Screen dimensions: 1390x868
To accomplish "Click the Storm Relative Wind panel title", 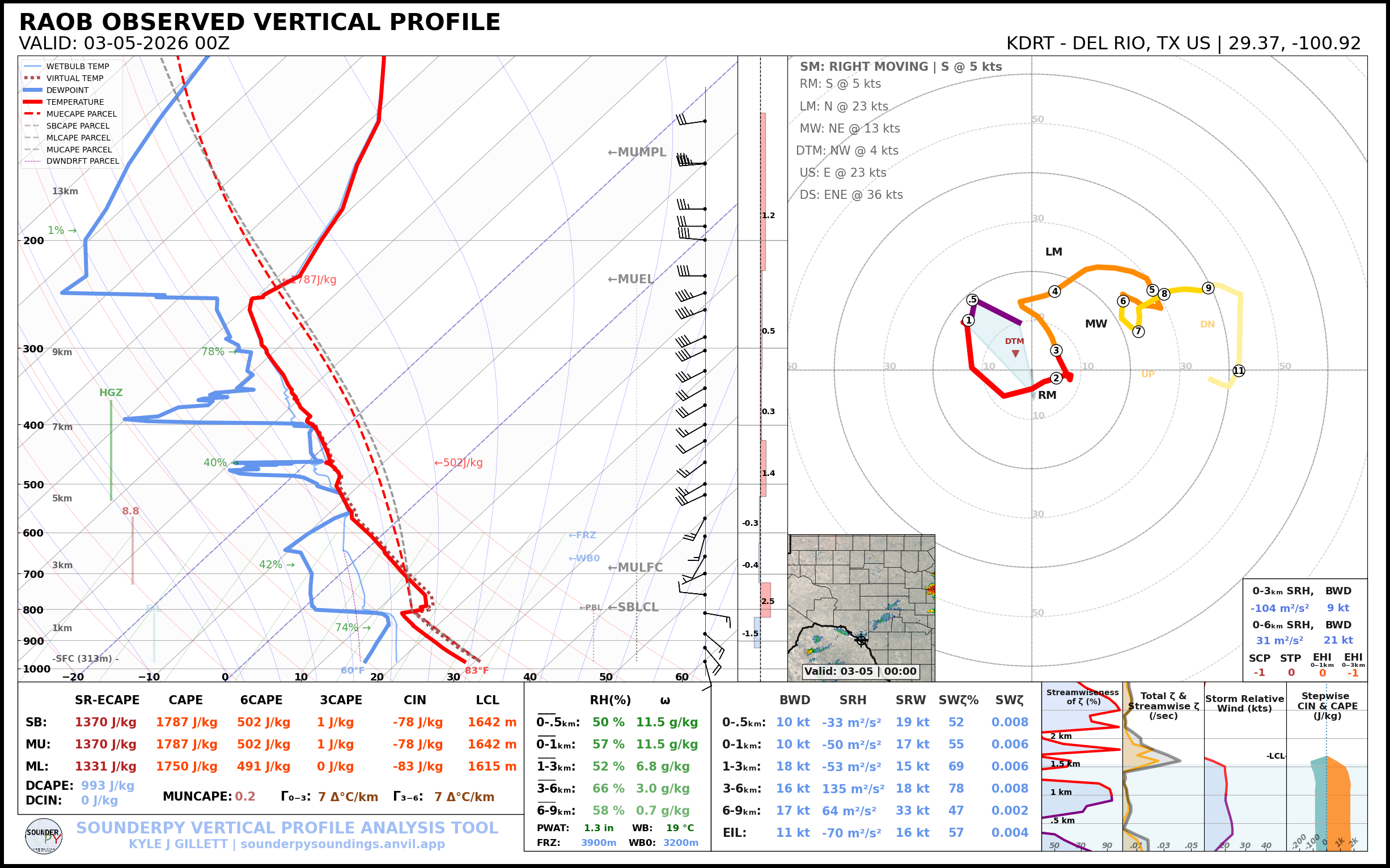I will (1244, 703).
